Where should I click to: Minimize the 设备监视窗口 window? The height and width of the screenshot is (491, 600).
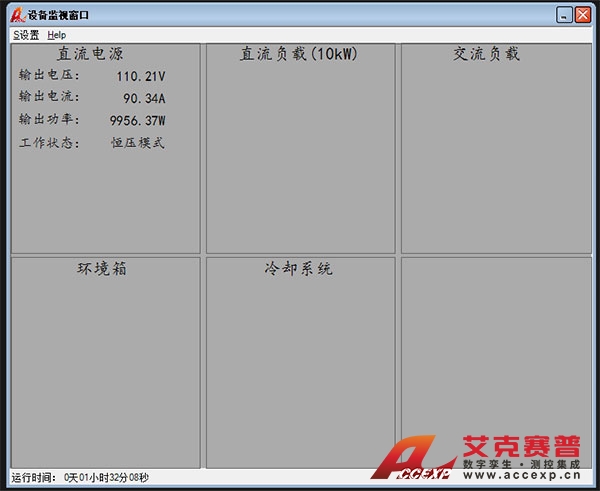click(564, 15)
